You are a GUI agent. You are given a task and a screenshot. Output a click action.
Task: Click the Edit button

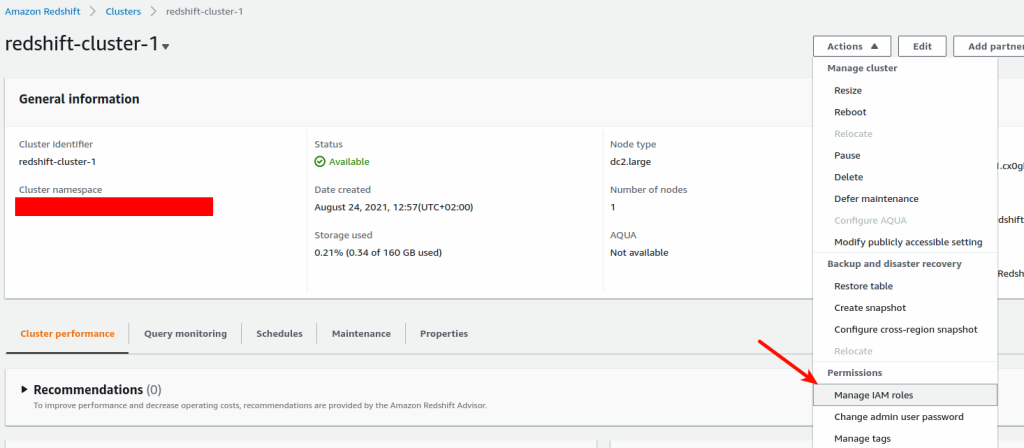tap(922, 46)
